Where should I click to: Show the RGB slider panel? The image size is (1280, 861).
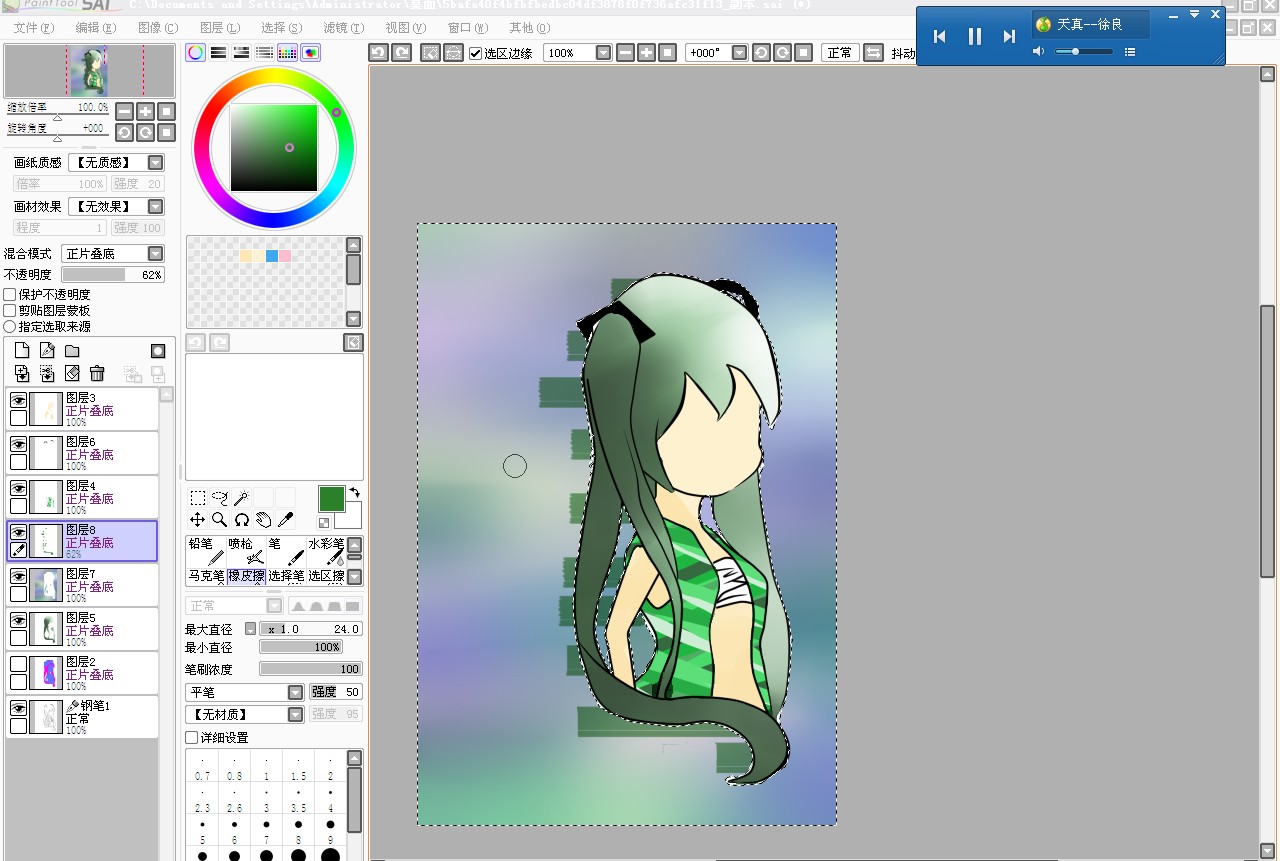click(x=219, y=53)
